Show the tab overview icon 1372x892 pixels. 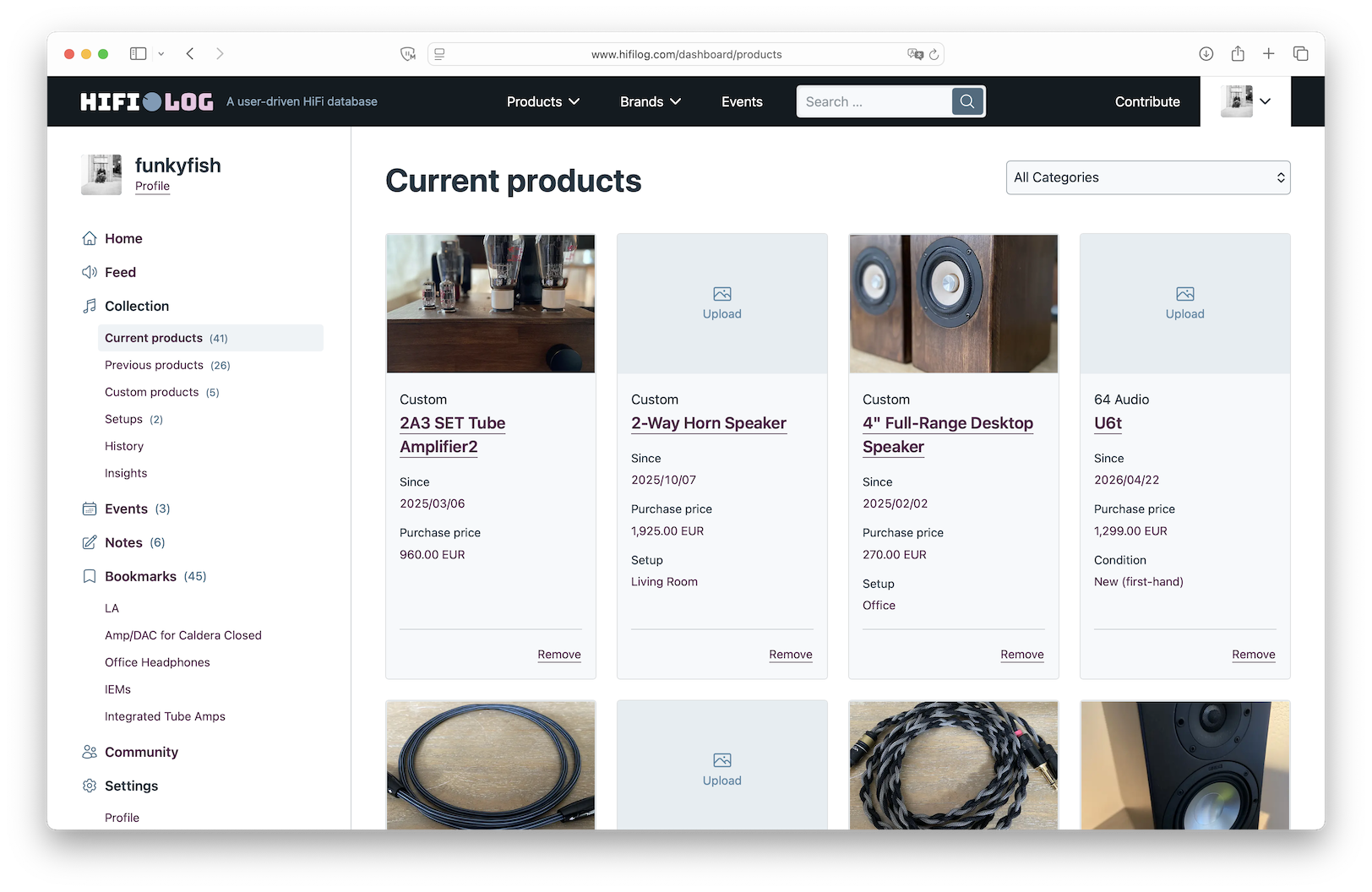[1301, 53]
